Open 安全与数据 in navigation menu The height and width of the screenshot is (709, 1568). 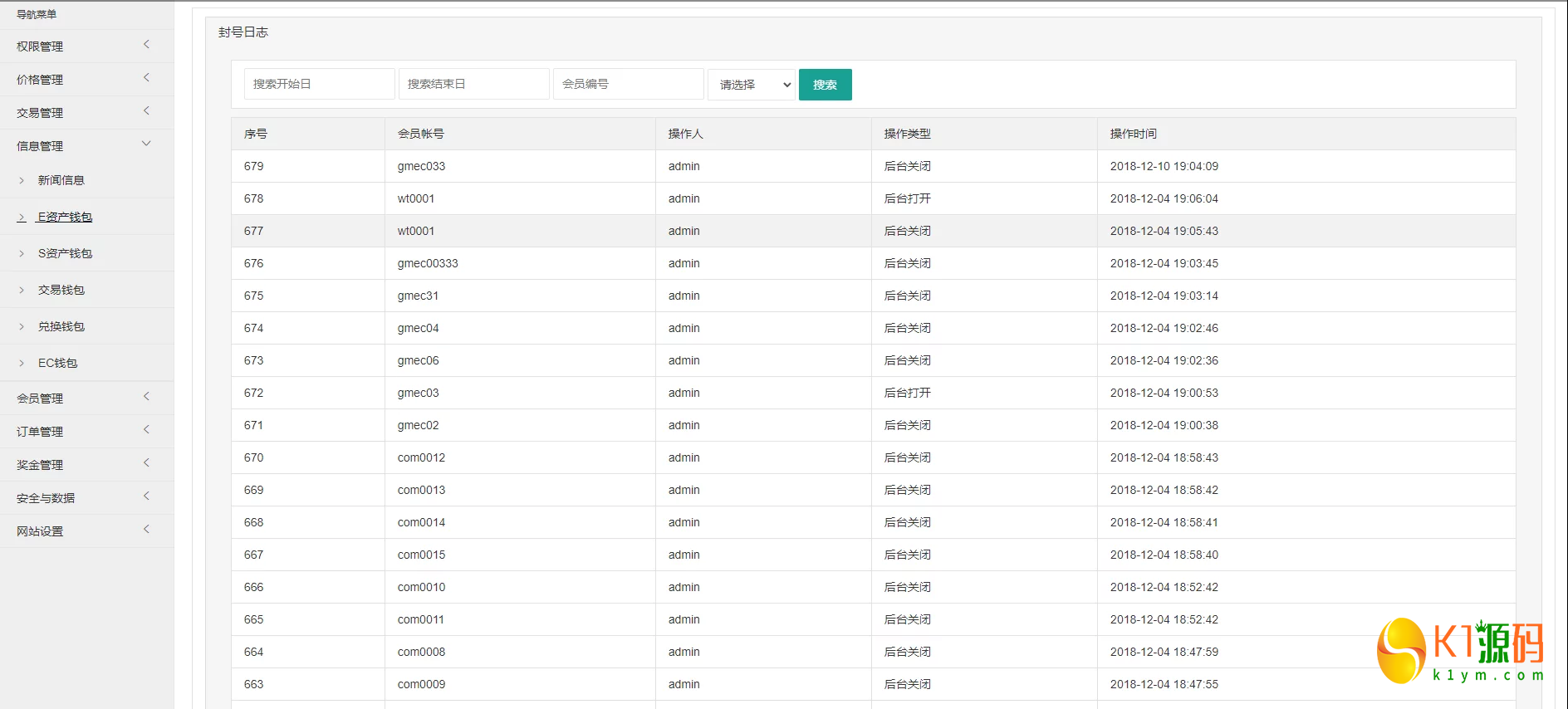pos(46,498)
